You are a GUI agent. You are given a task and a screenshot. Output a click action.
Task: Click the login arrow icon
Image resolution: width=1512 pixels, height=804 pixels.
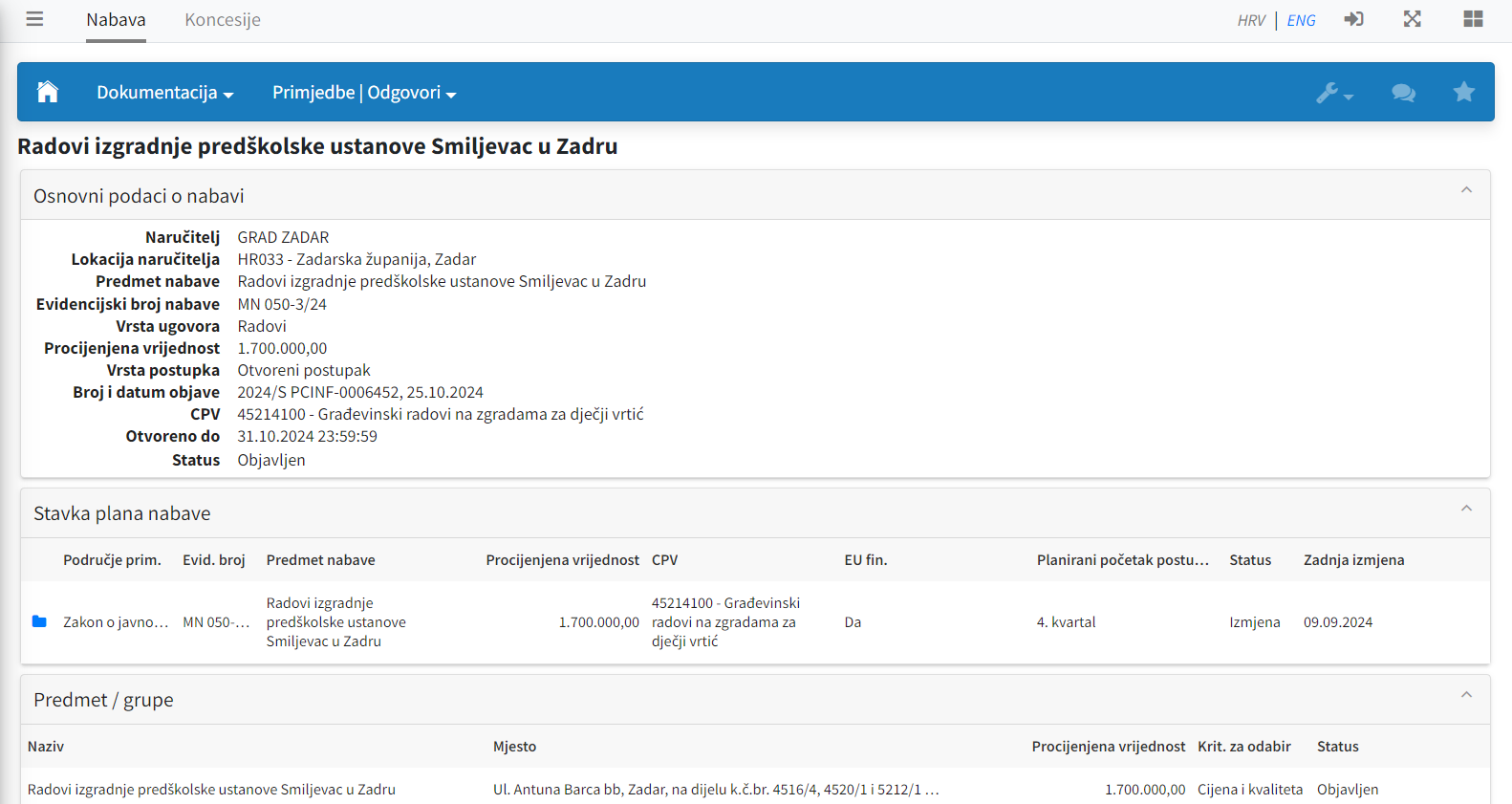[1353, 19]
